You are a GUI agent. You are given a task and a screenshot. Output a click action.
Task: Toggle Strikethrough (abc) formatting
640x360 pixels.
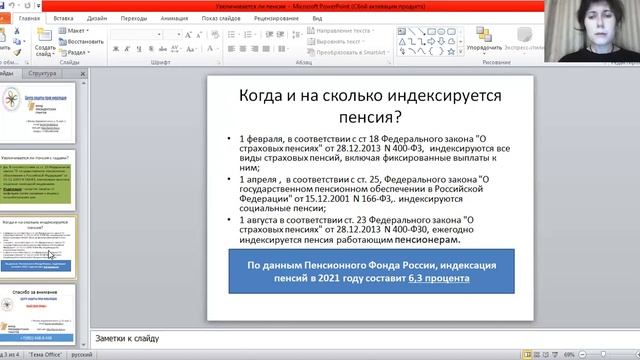coord(162,49)
